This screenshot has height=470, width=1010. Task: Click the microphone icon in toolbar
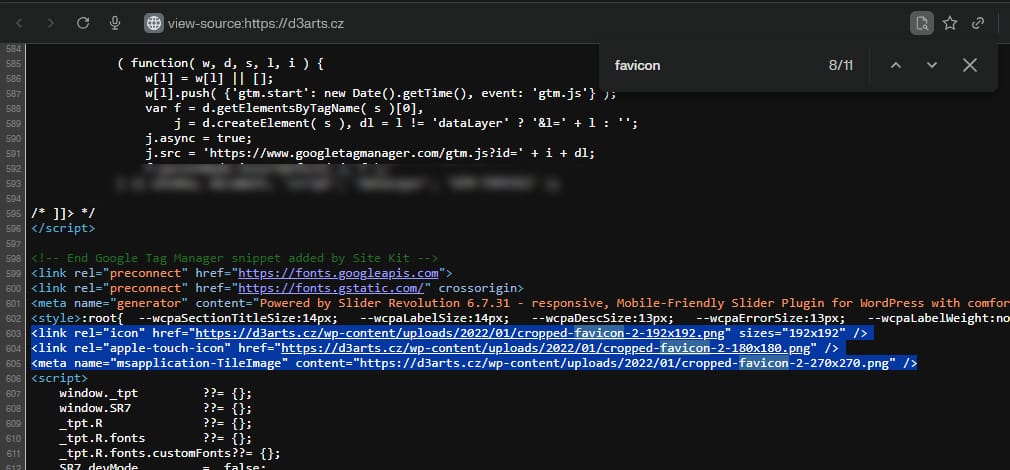coord(115,22)
